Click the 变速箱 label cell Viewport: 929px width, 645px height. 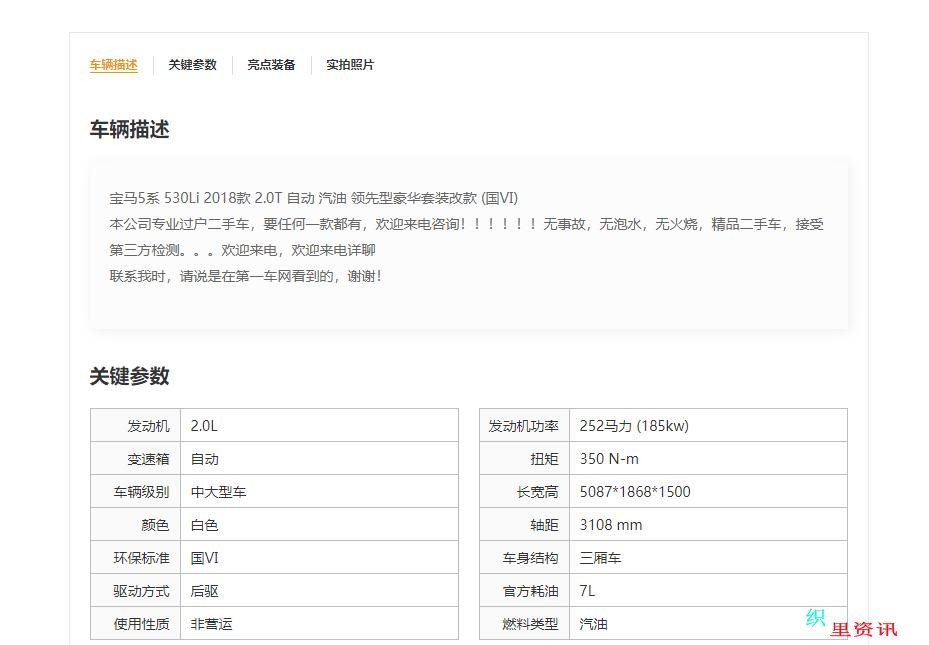[136, 458]
